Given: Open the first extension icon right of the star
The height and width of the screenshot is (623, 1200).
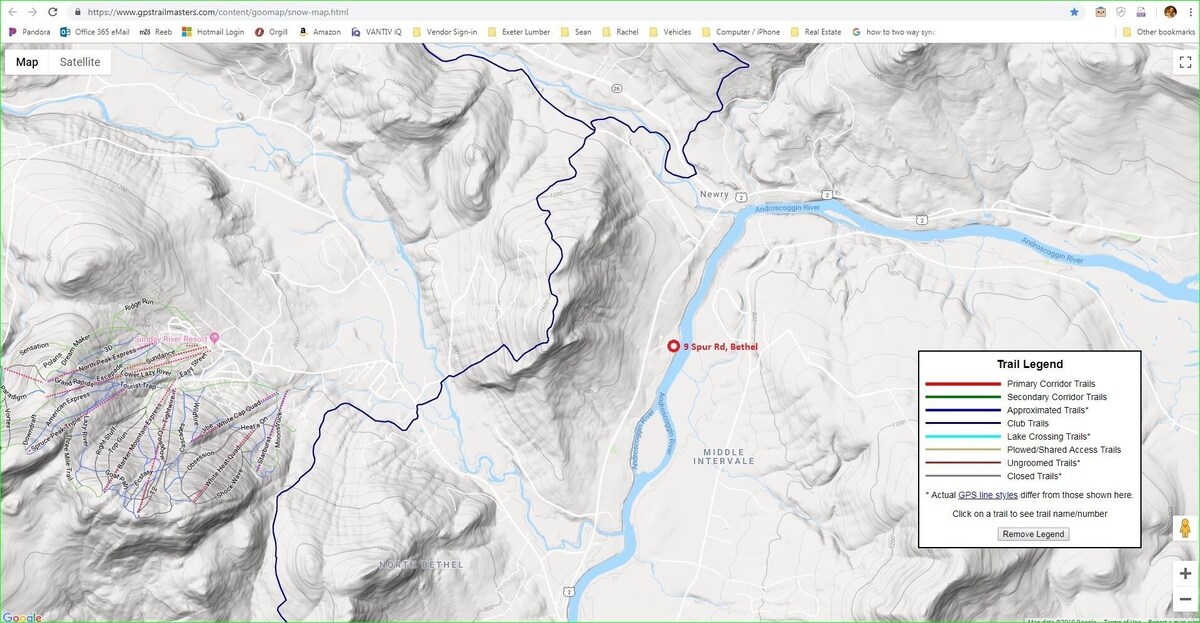Looking at the screenshot, I should tap(1100, 12).
